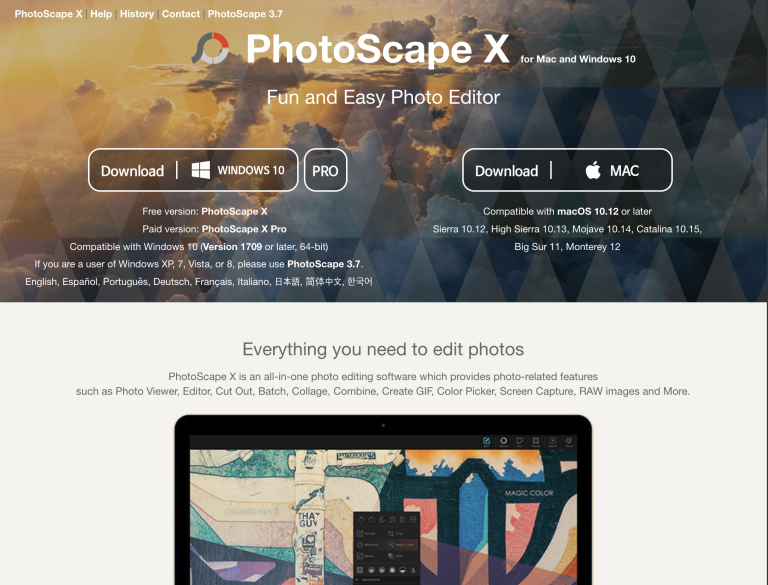Click the Magic Color tool in the dark panel
This screenshot has height=585, width=768.
pyautogui.click(x=402, y=545)
